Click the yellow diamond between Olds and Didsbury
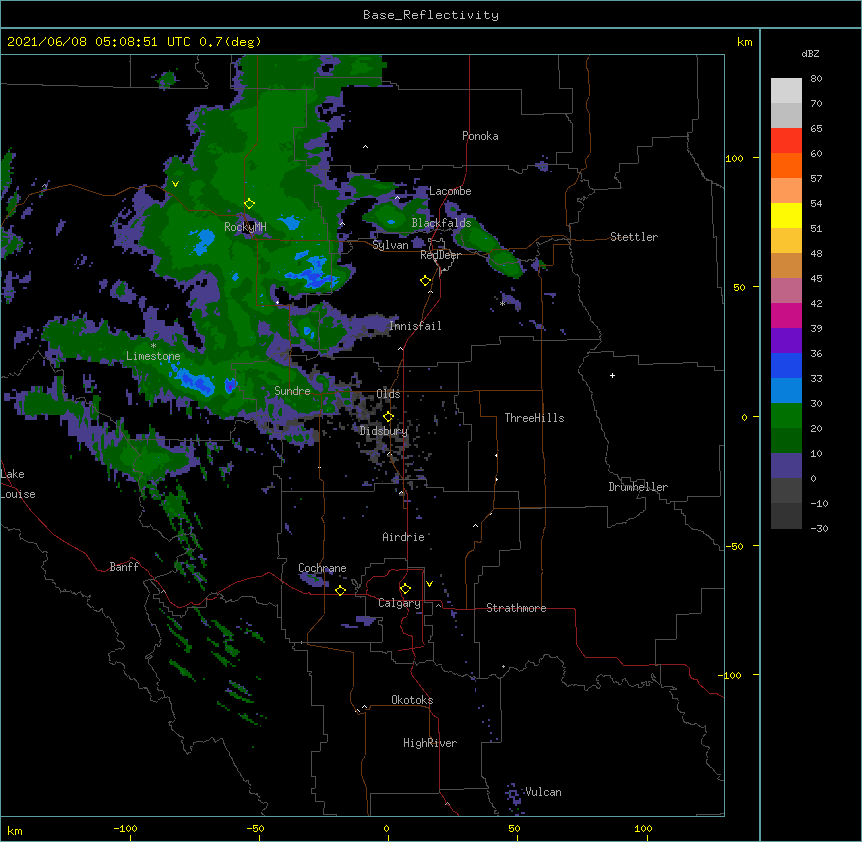Screen dimensions: 862x842 tap(388, 416)
